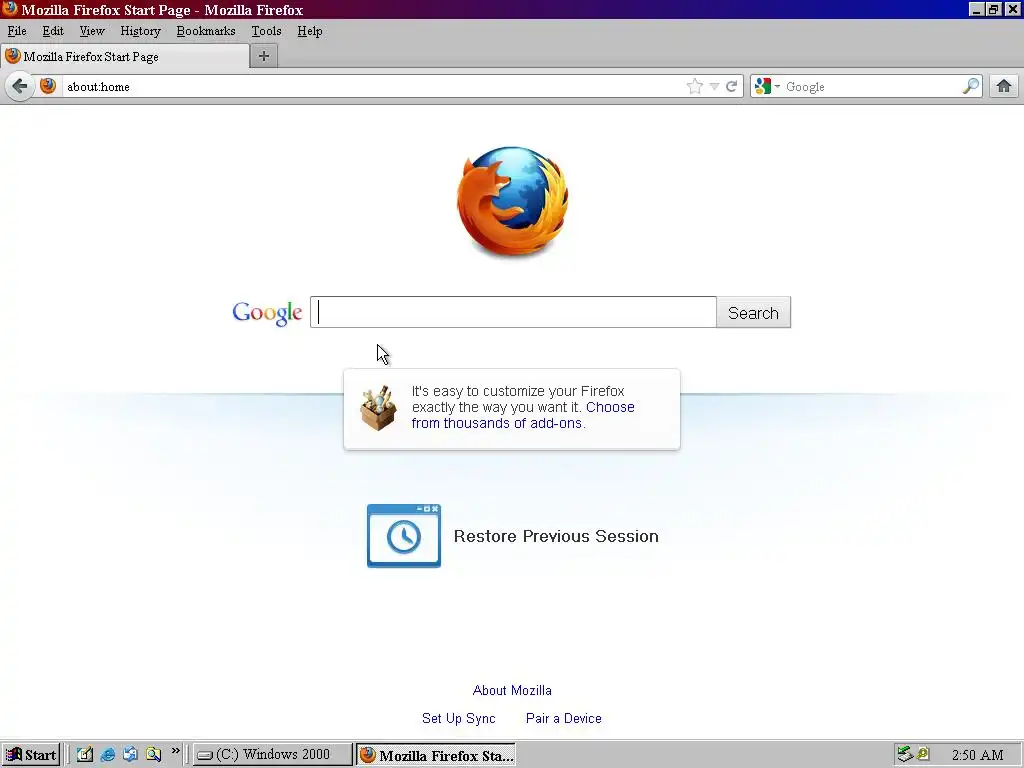Go back with the back arrow button
This screenshot has height=768, width=1024.
(x=20, y=86)
